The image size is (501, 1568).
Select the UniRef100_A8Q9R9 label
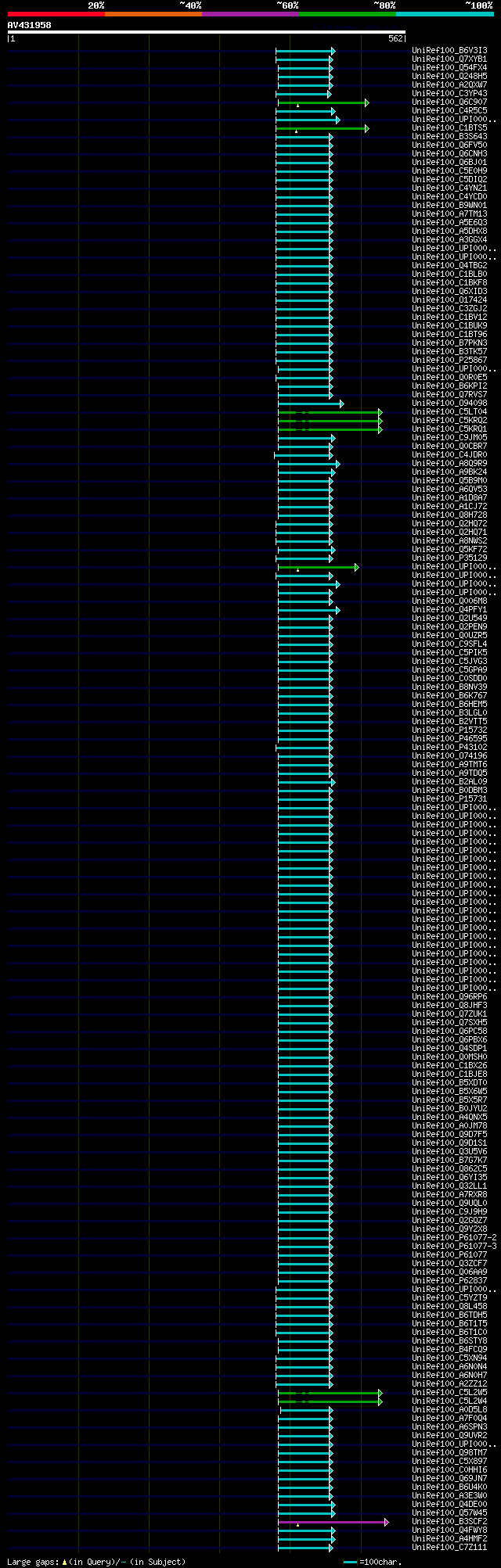click(449, 463)
